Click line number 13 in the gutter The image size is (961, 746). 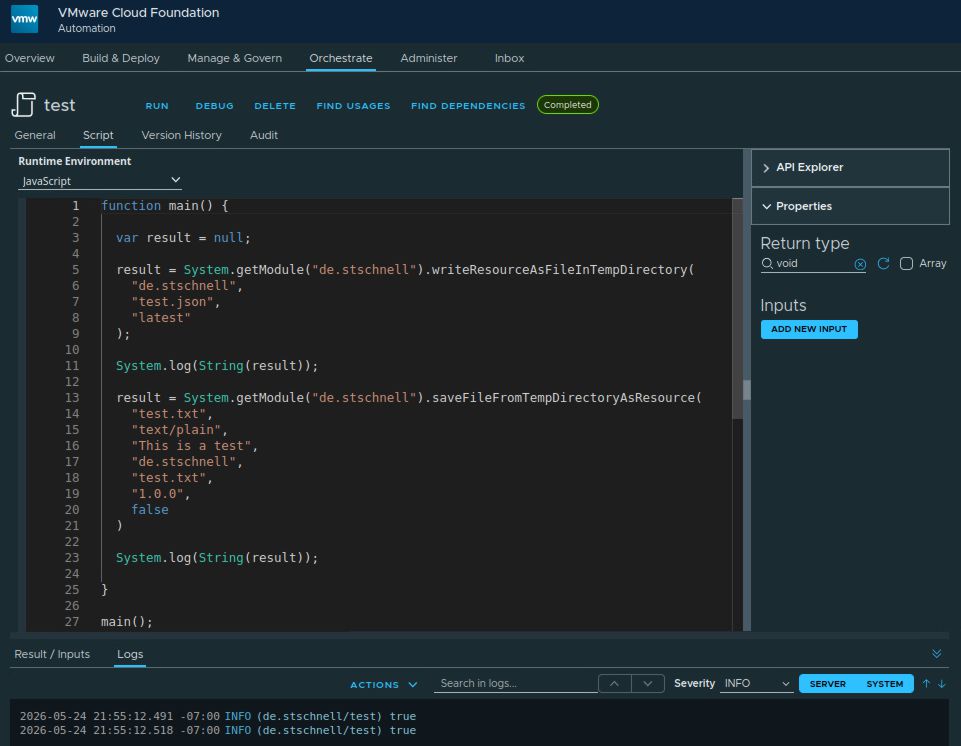point(72,398)
